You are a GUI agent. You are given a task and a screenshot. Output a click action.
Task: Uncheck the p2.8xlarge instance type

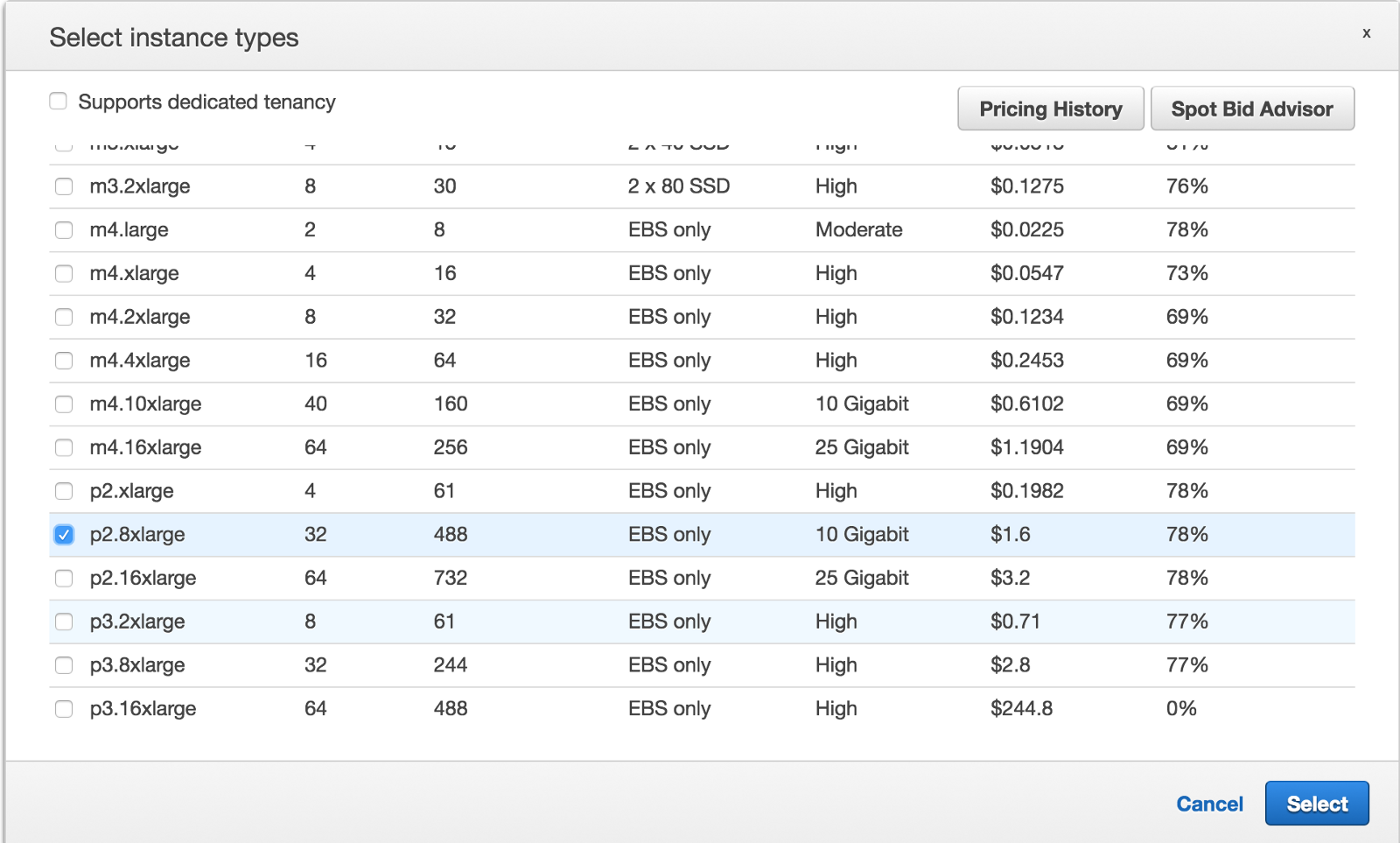[64, 535]
